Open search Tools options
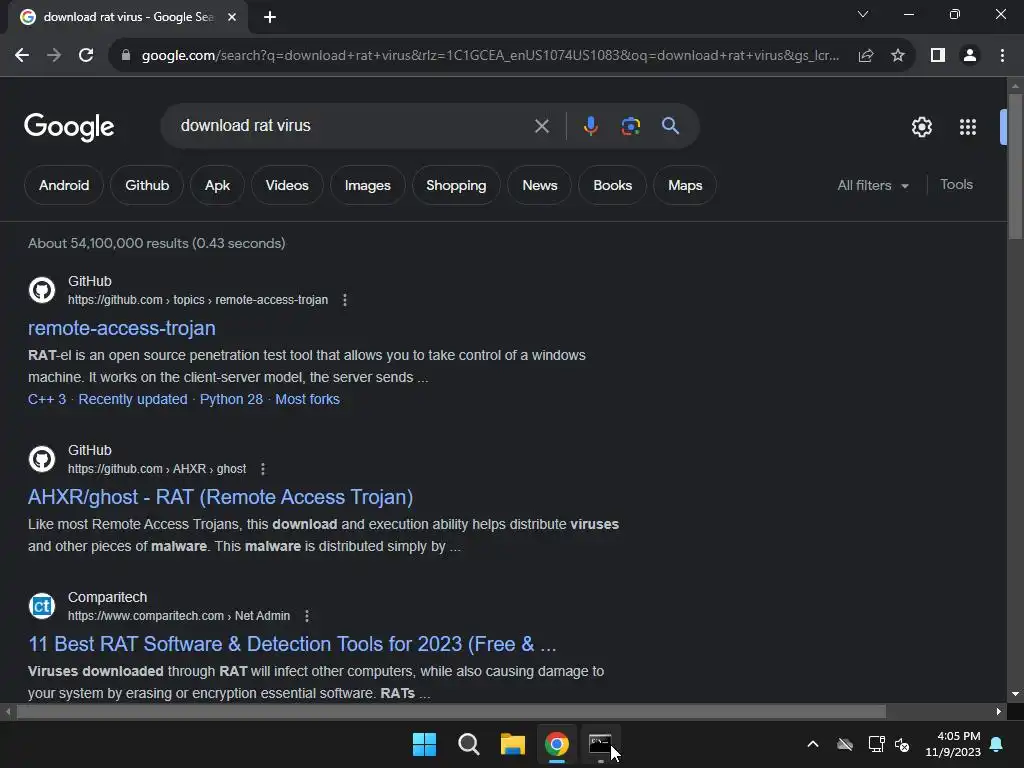 tap(957, 185)
